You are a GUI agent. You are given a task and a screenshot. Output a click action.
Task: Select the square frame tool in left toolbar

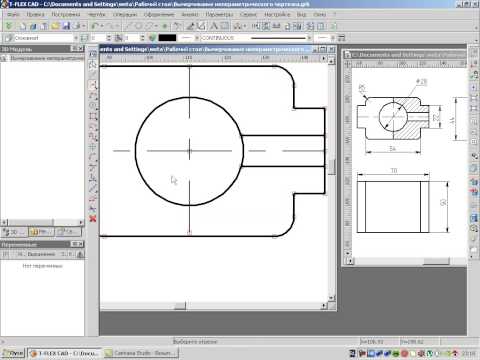pyautogui.click(x=93, y=116)
